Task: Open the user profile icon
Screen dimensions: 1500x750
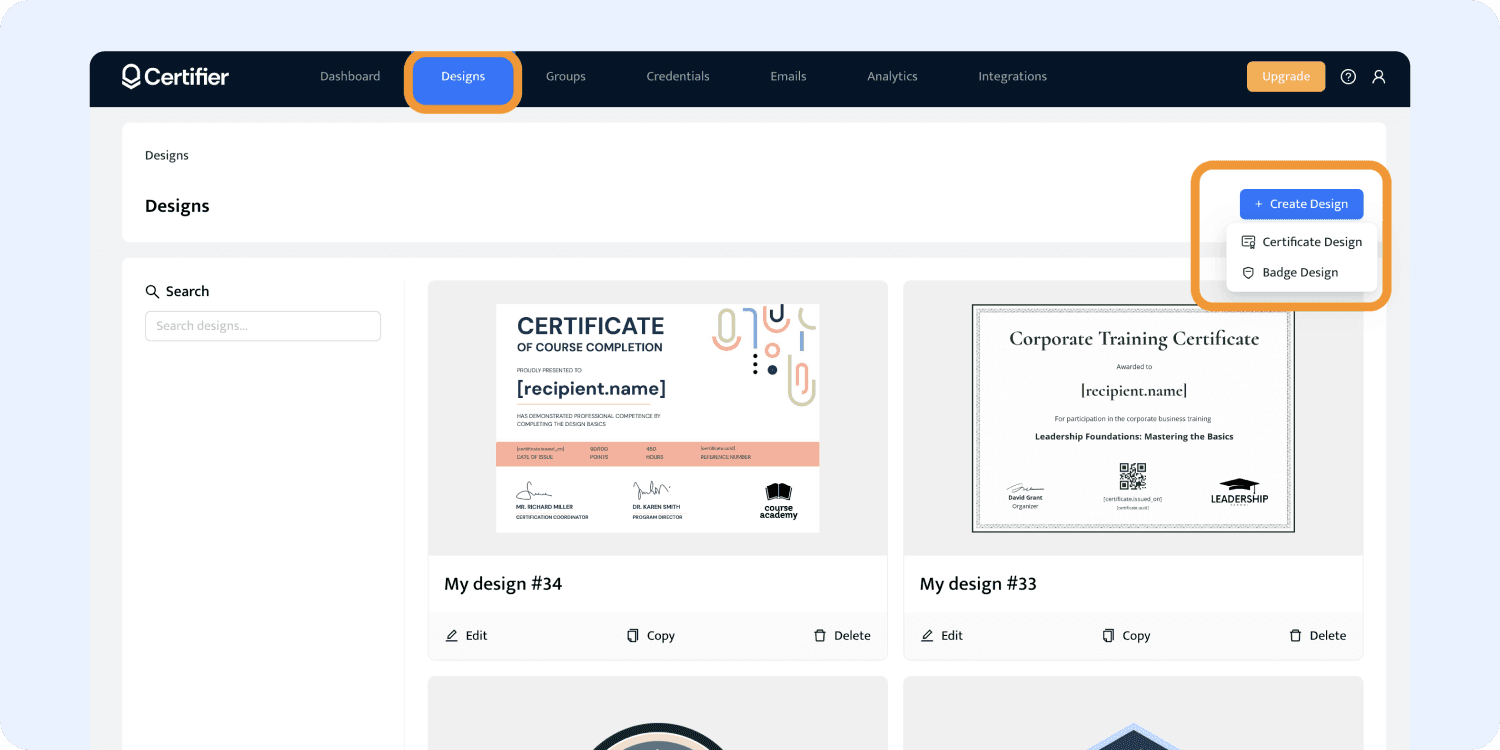Action: [x=1379, y=77]
